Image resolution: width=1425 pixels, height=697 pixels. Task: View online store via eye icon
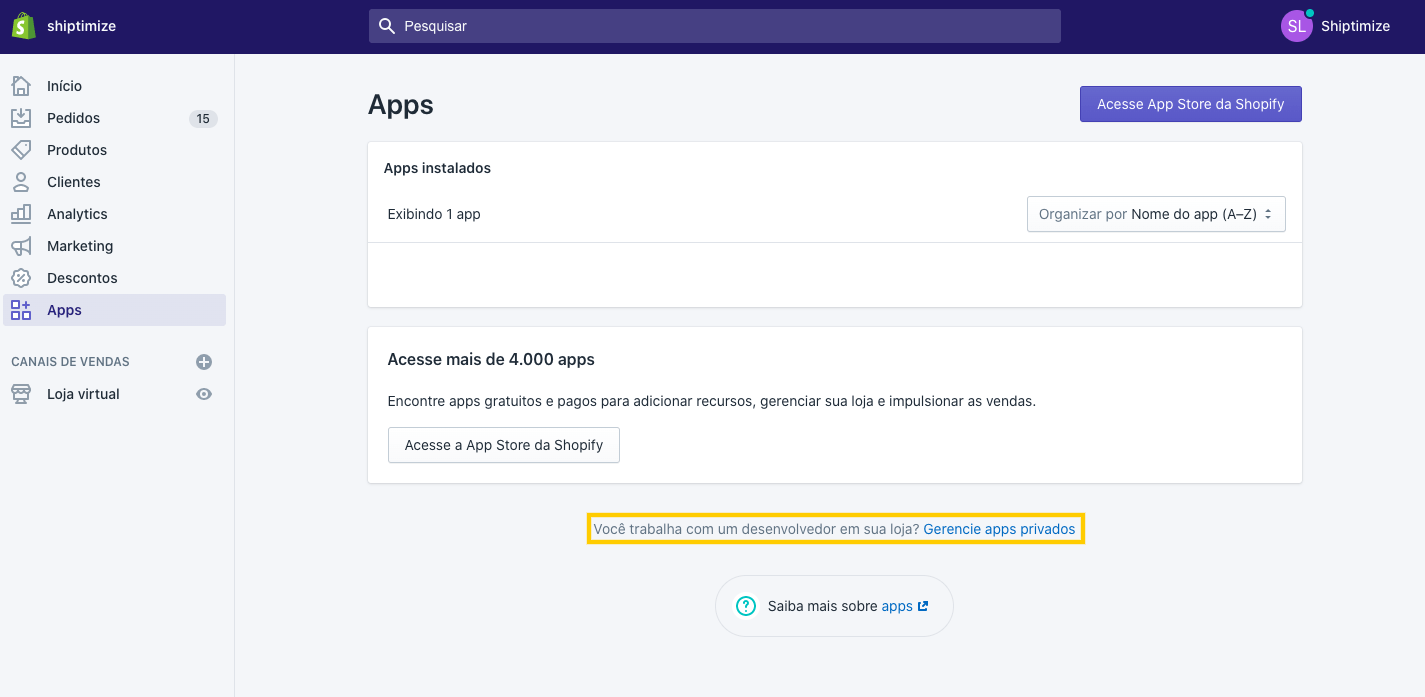point(204,394)
